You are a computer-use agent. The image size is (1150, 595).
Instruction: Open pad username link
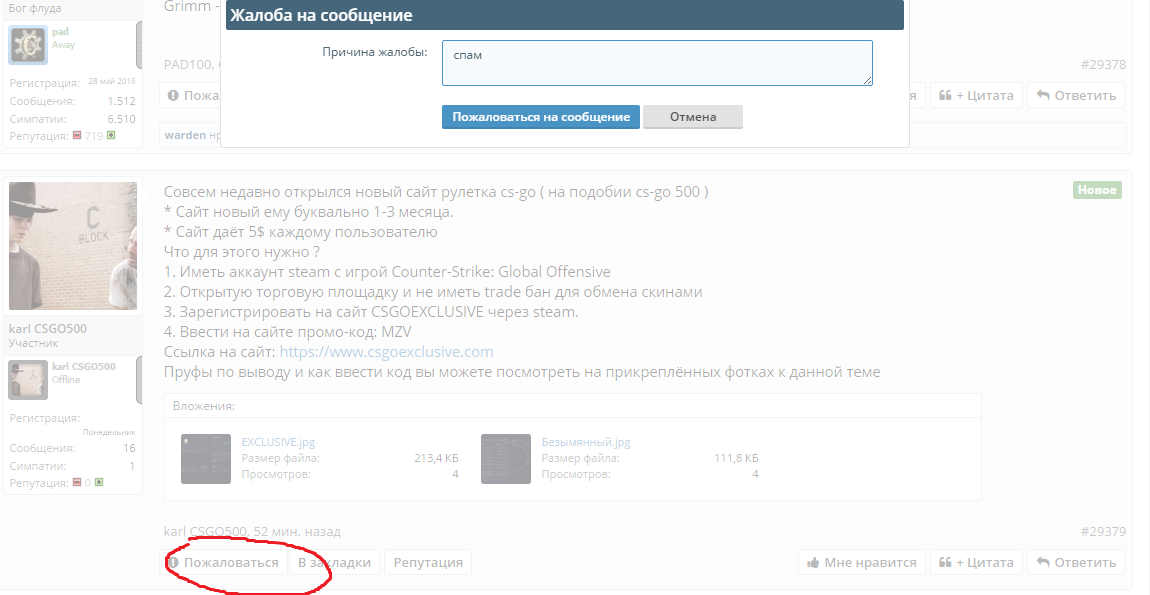pos(60,32)
